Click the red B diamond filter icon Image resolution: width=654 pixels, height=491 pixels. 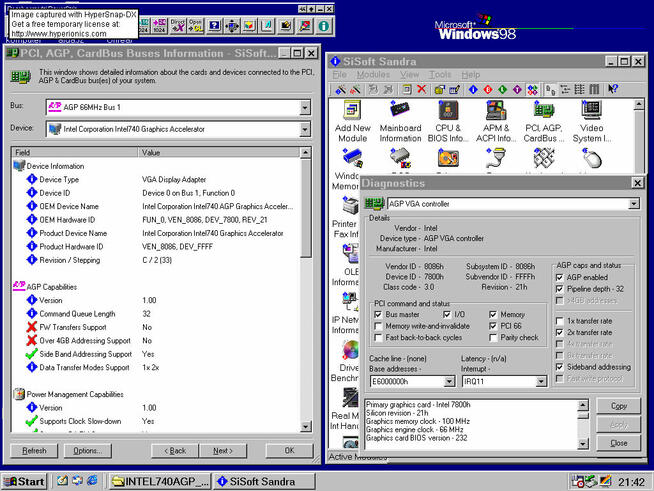pyautogui.click(x=488, y=89)
